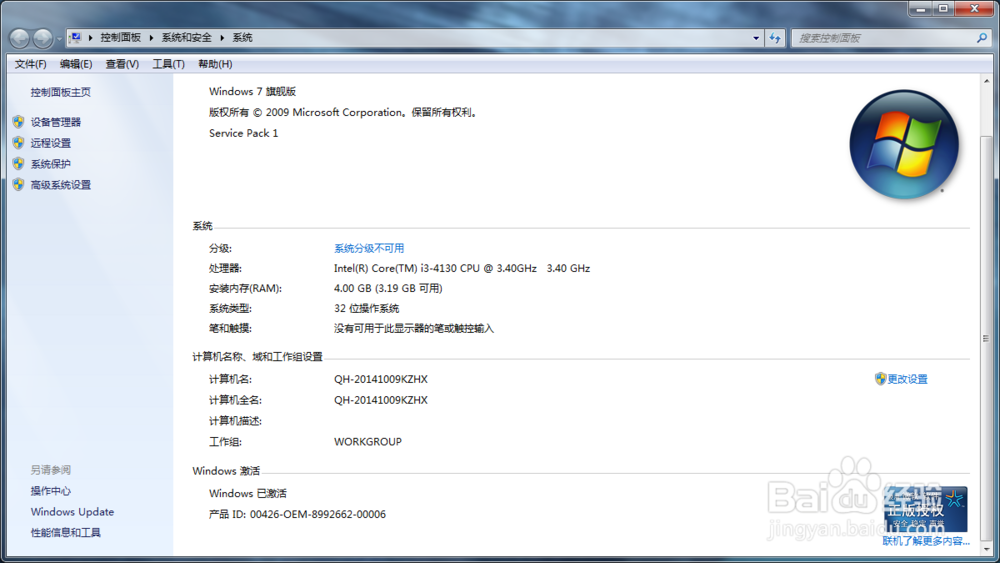This screenshot has width=1000, height=563.
Task: Click product ID 00426-OEM-8992662-00006 text
Action: click(318, 514)
